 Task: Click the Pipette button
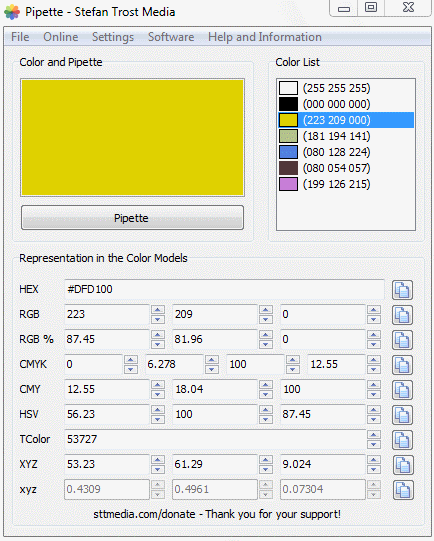pos(132,218)
